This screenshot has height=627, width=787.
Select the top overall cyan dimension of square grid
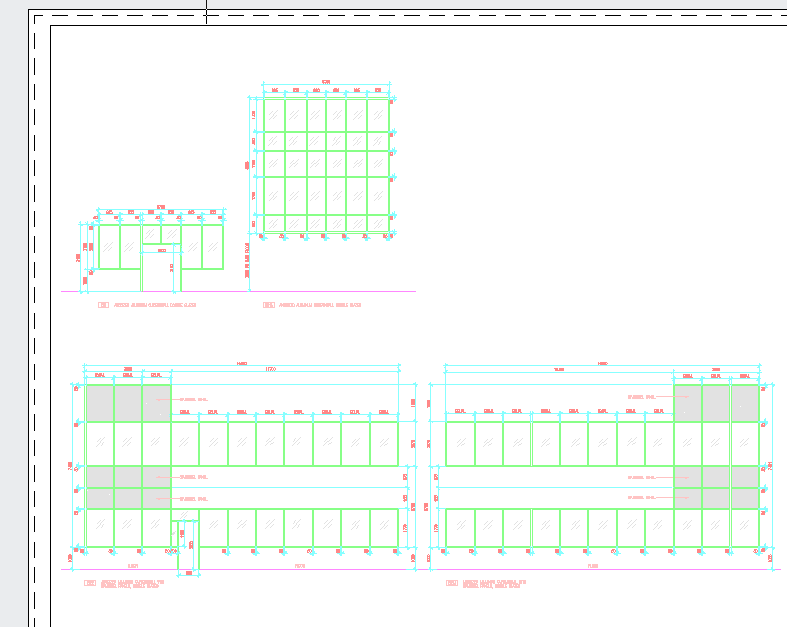pyautogui.click(x=326, y=84)
